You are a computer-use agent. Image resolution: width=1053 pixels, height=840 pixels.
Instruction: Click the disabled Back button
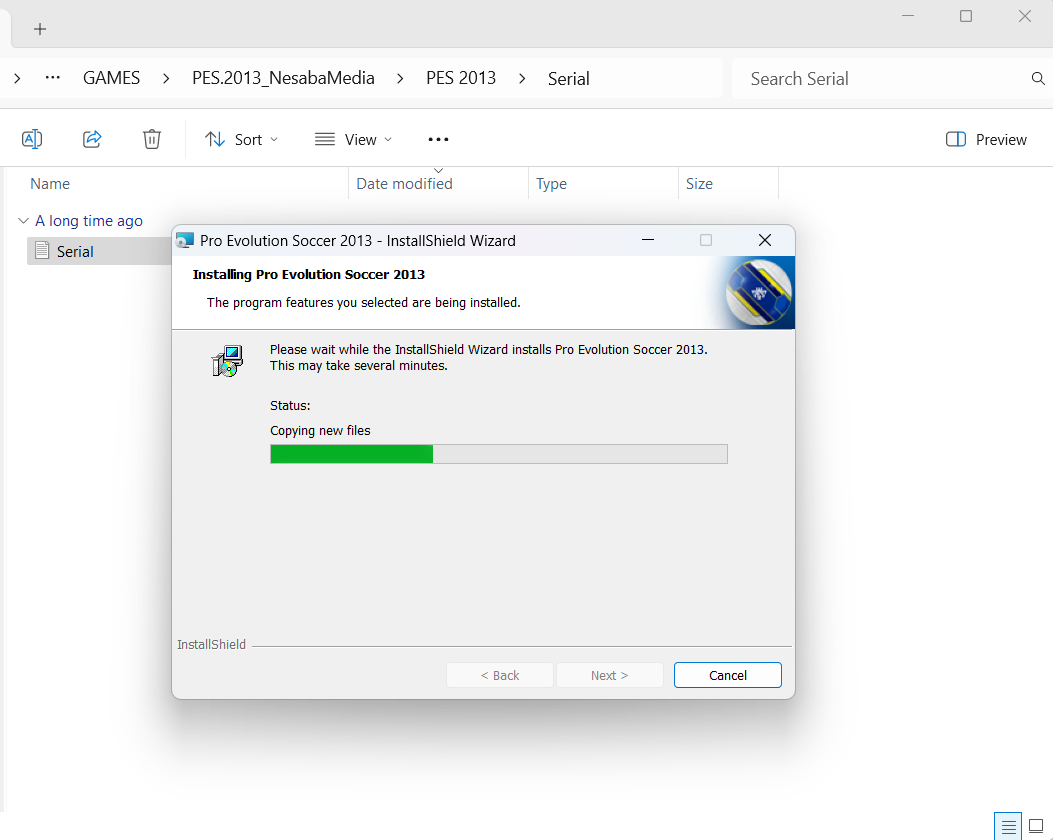coord(500,675)
